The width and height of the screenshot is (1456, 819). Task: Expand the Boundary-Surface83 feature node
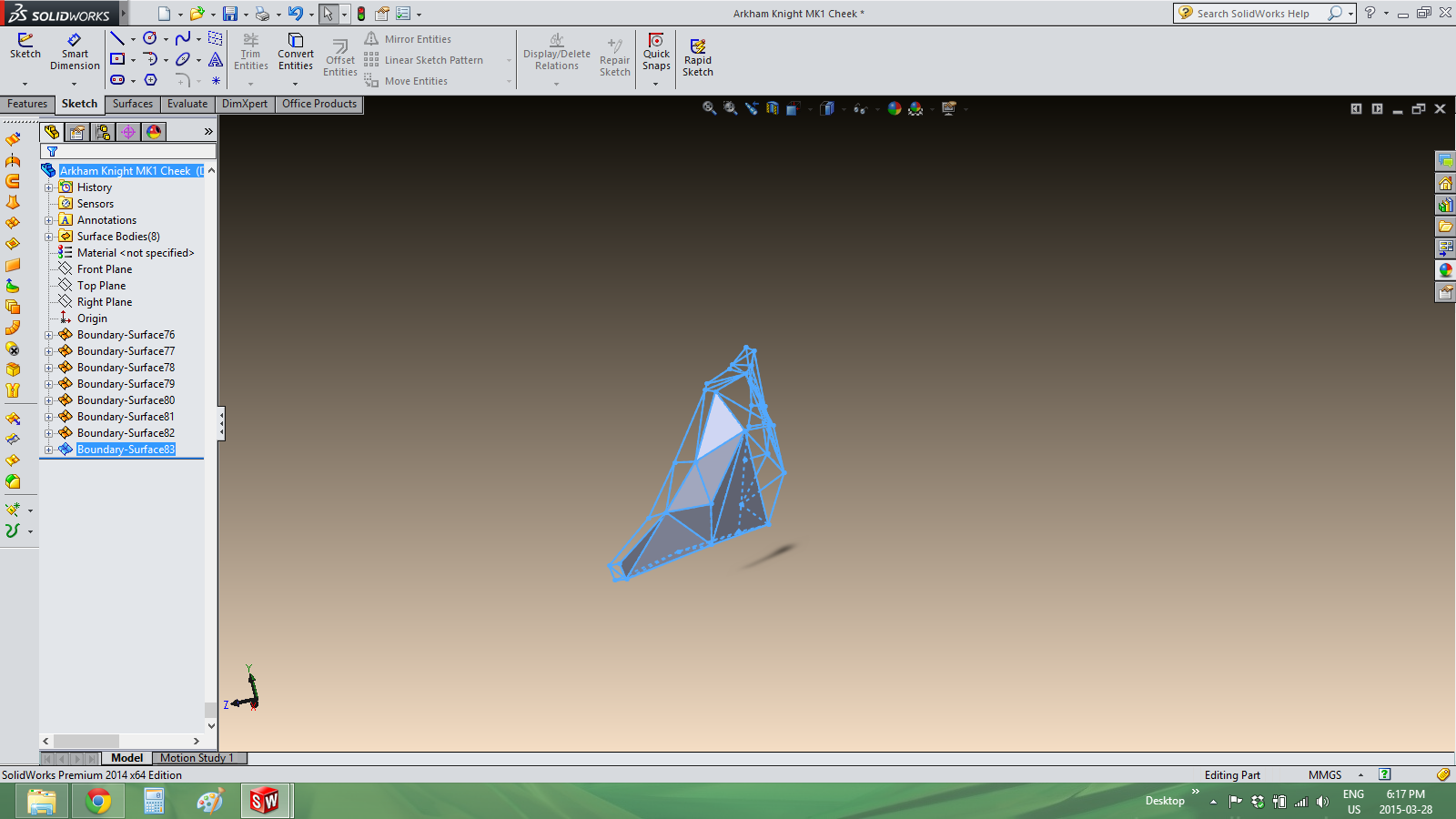pos(49,450)
